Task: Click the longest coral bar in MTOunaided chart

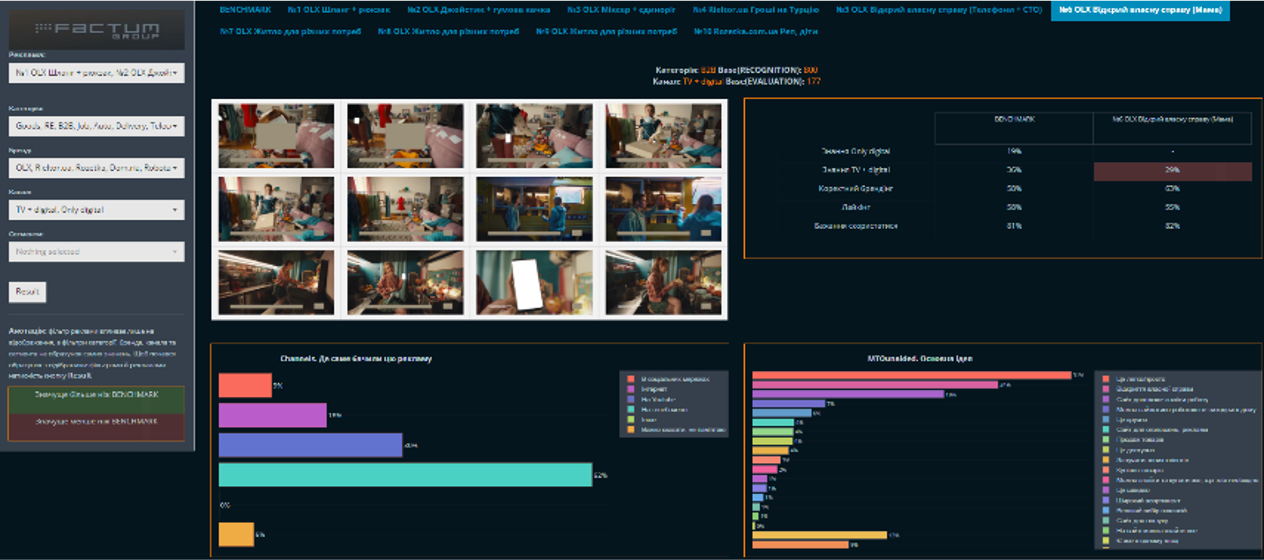Action: tap(911, 375)
